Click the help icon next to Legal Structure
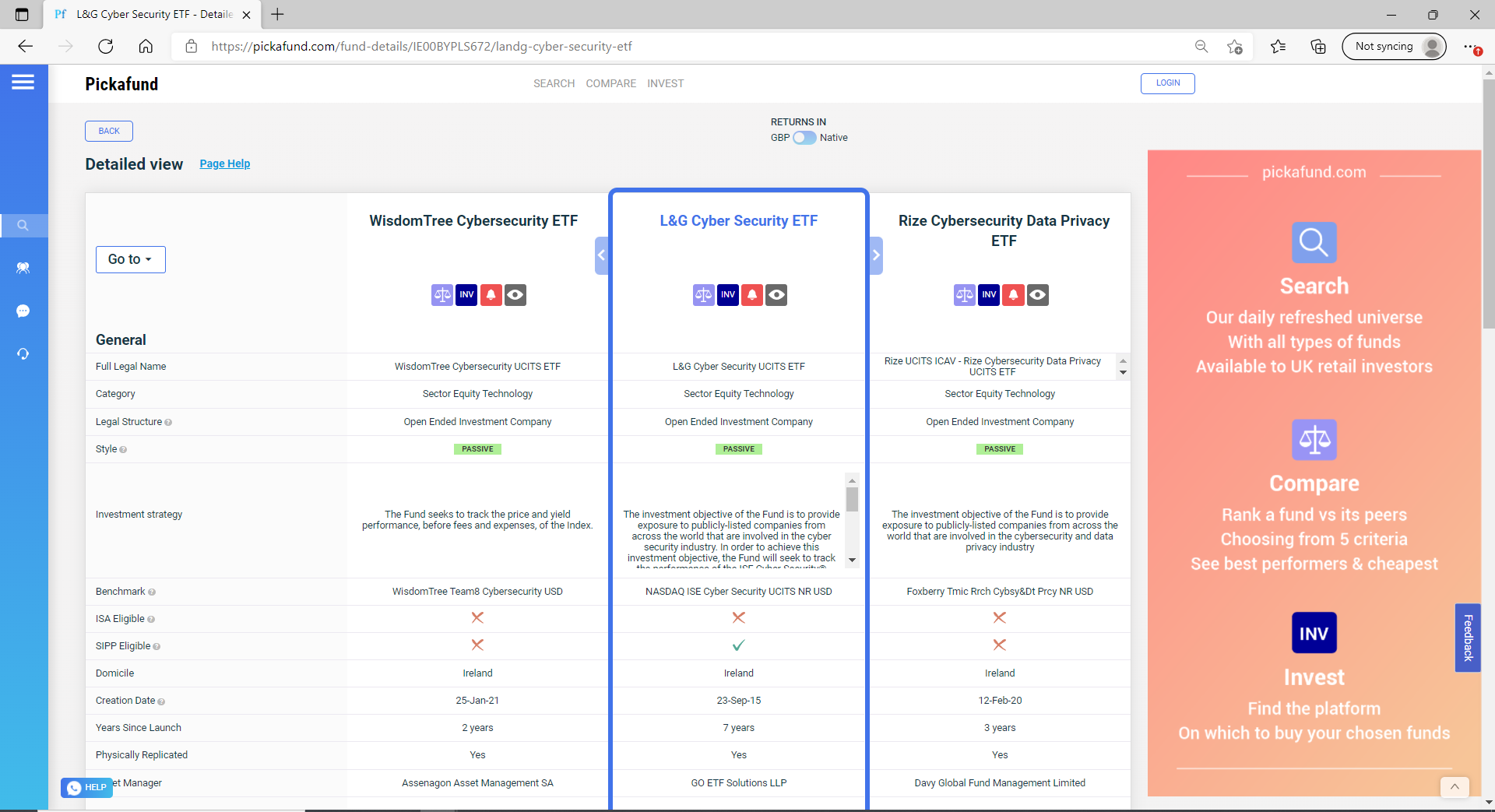The image size is (1495, 812). [x=168, y=423]
